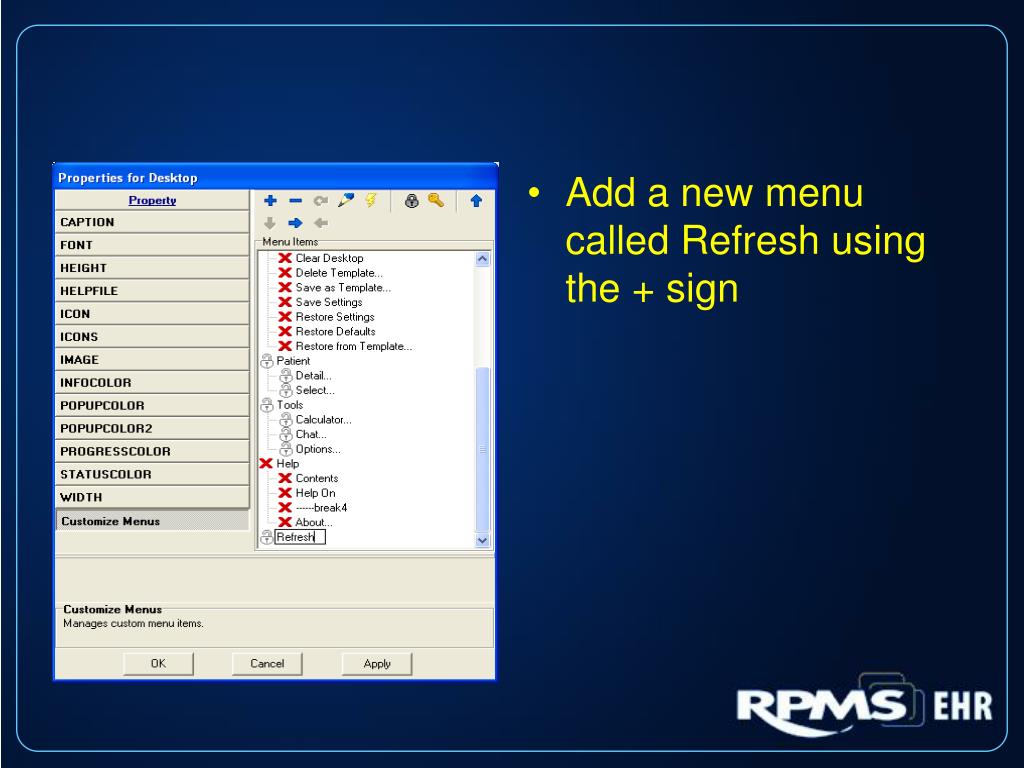This screenshot has height=768, width=1024.
Task: Click the blue plus add menu icon
Action: 270,200
